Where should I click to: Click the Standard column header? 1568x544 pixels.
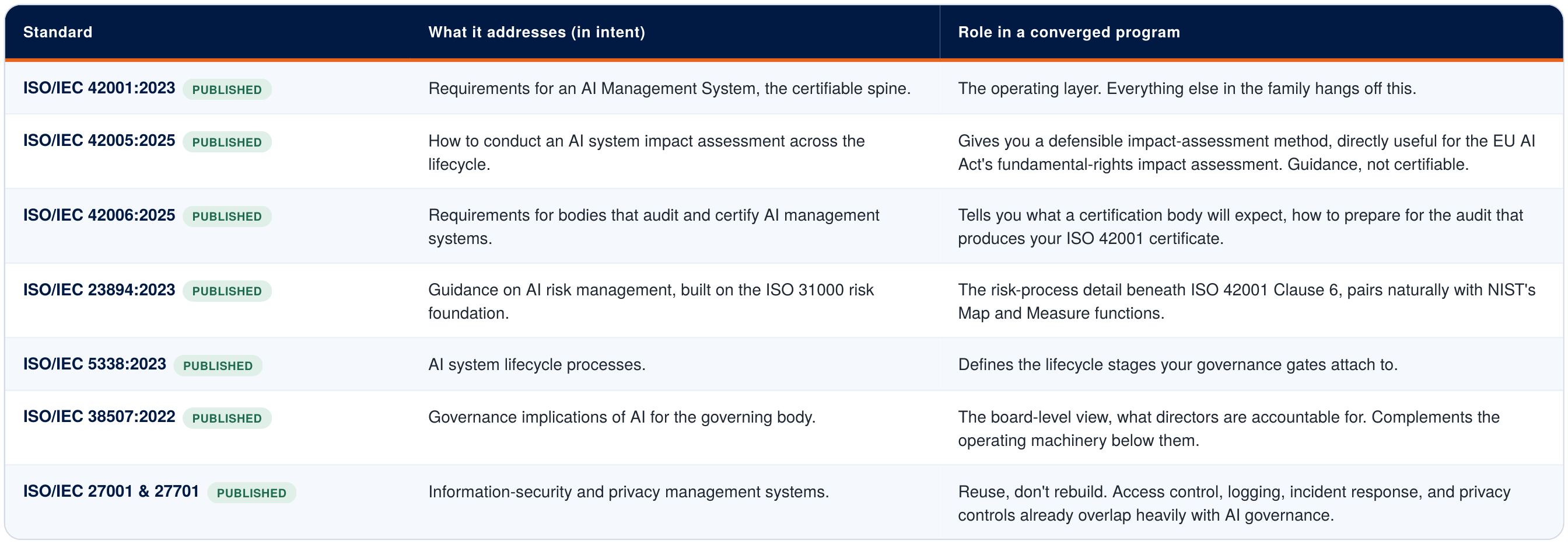click(58, 32)
